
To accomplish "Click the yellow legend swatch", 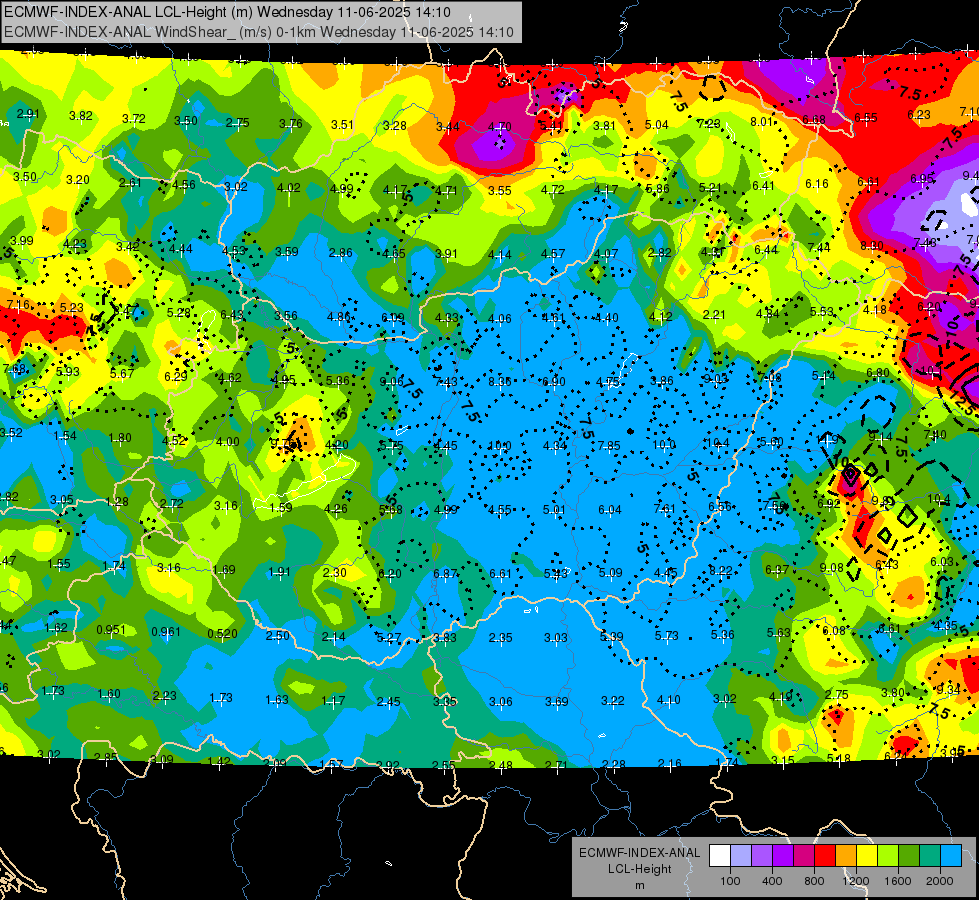I will [x=867, y=856].
